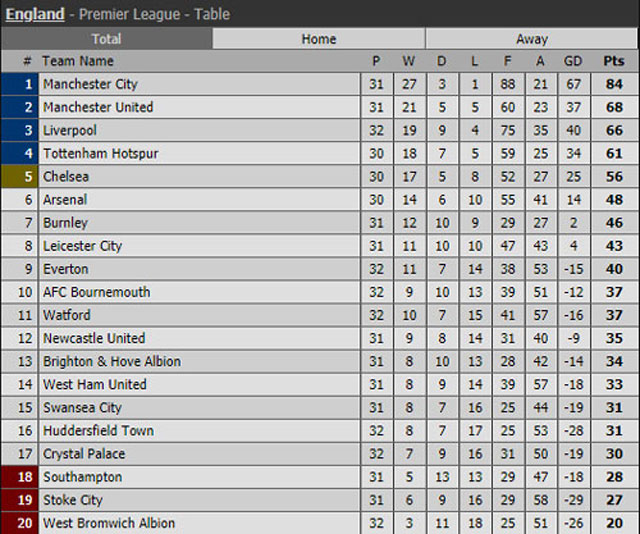Select the Total tab
640x534 pixels.
point(106,39)
